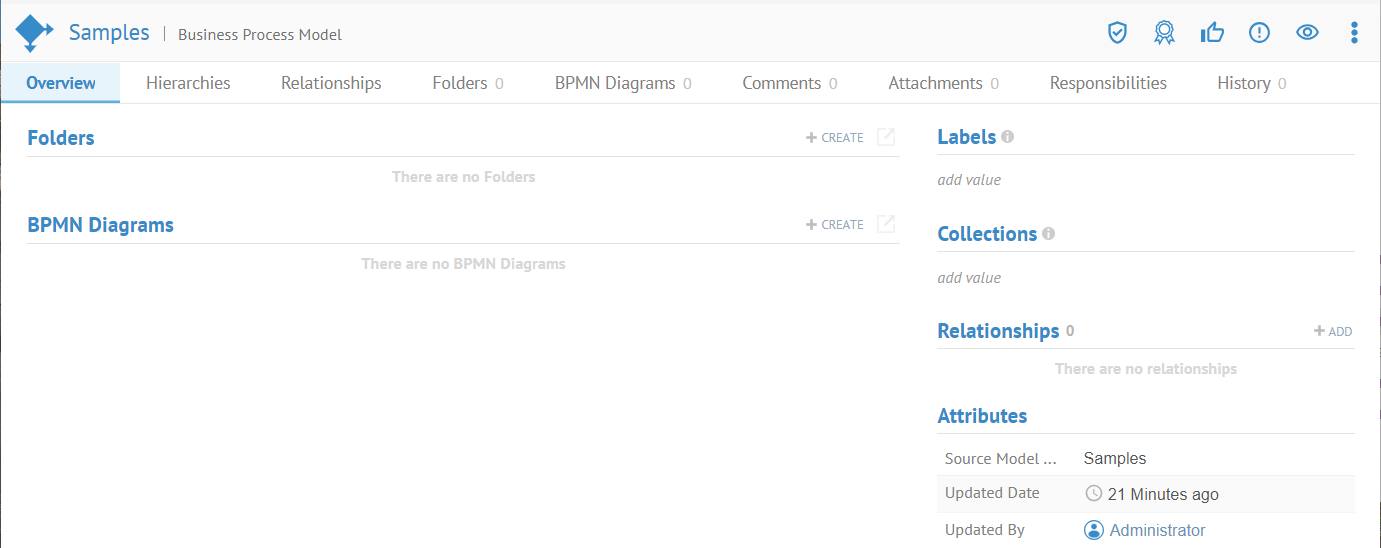Click the Administrator user link
The width and height of the screenshot is (1381, 548).
coord(1157,530)
